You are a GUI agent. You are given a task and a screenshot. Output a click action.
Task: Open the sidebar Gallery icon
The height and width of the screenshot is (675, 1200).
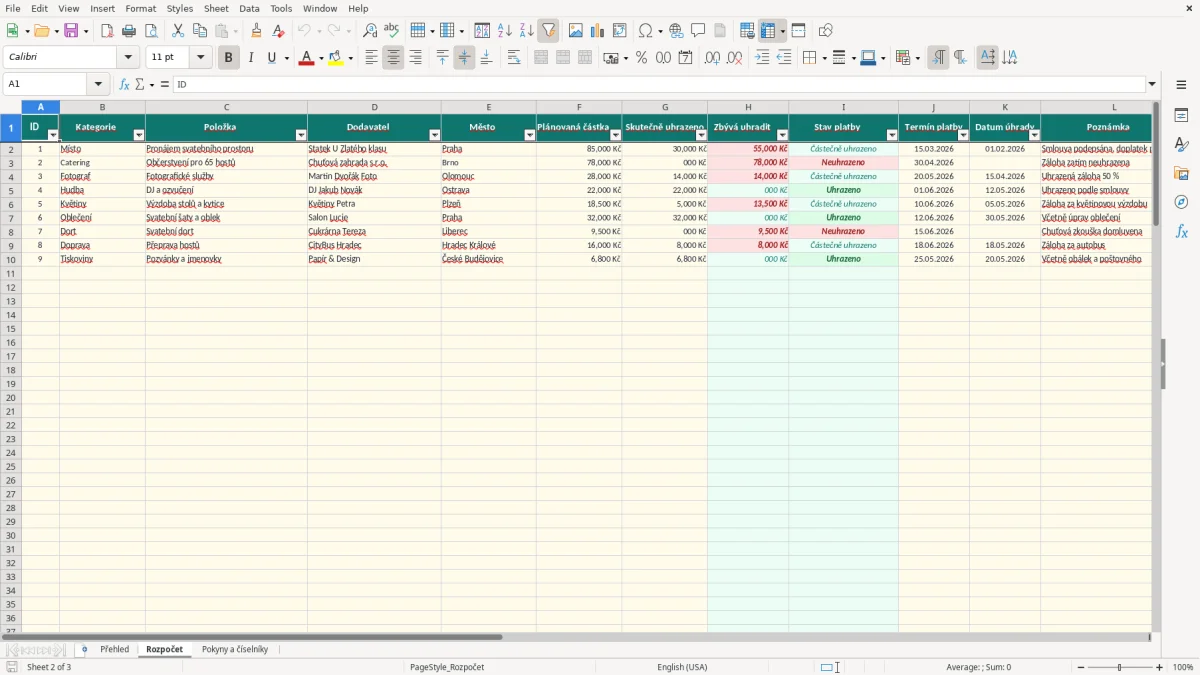click(x=1182, y=174)
